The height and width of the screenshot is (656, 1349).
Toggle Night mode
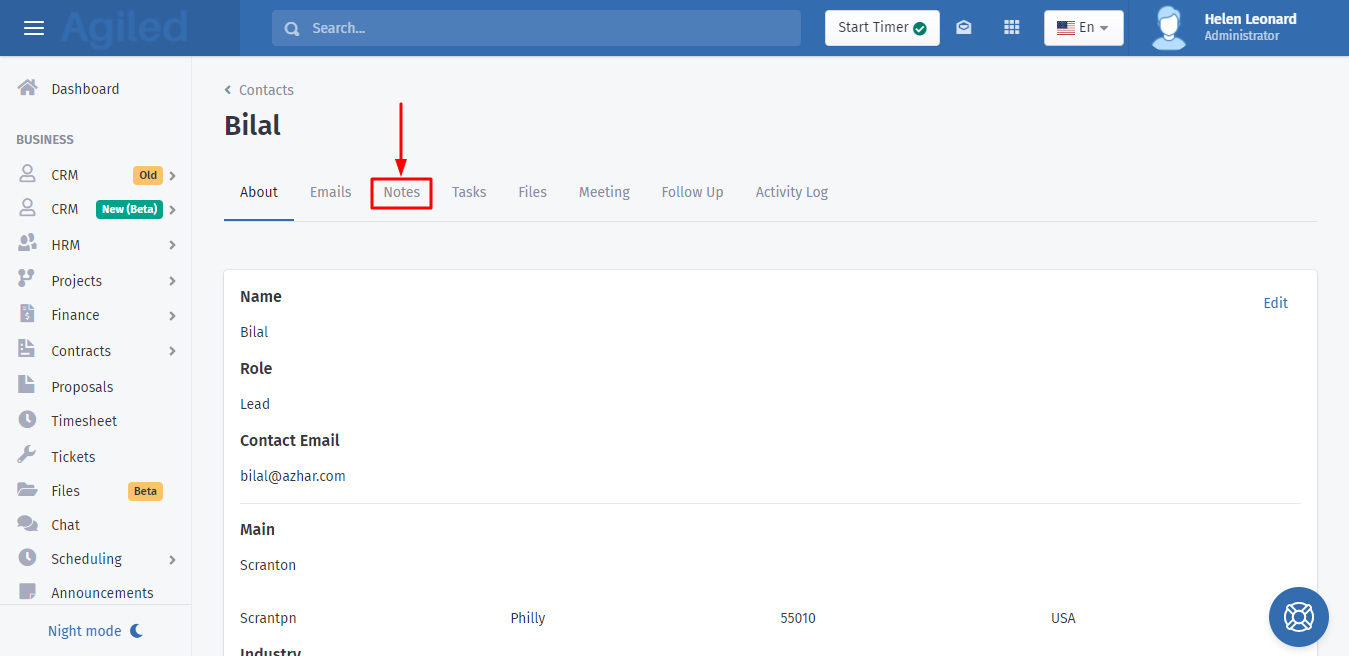pos(96,631)
